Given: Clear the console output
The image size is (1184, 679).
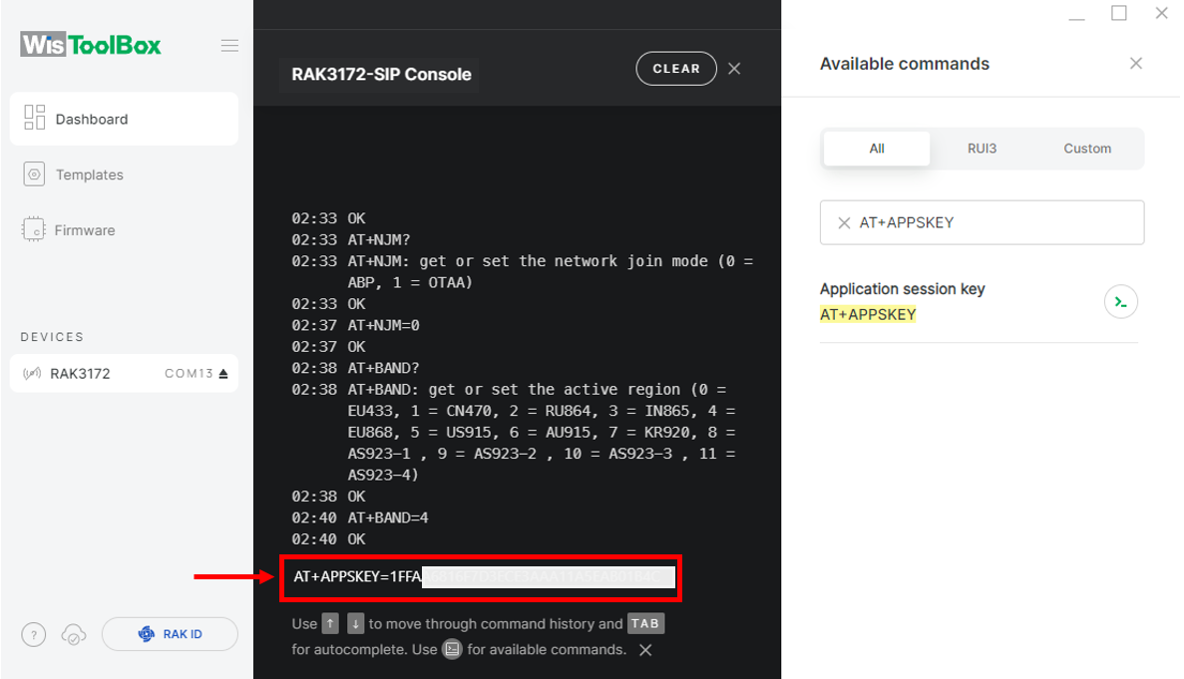Looking at the screenshot, I should (x=676, y=69).
